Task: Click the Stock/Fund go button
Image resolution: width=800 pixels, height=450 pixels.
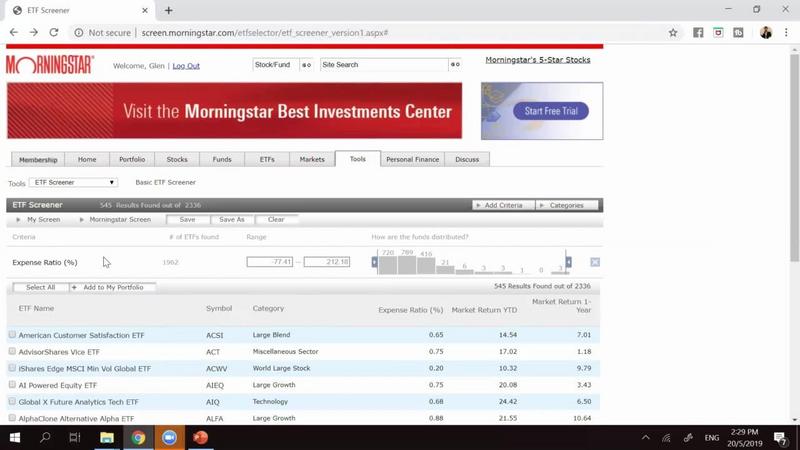Action: [x=306, y=65]
